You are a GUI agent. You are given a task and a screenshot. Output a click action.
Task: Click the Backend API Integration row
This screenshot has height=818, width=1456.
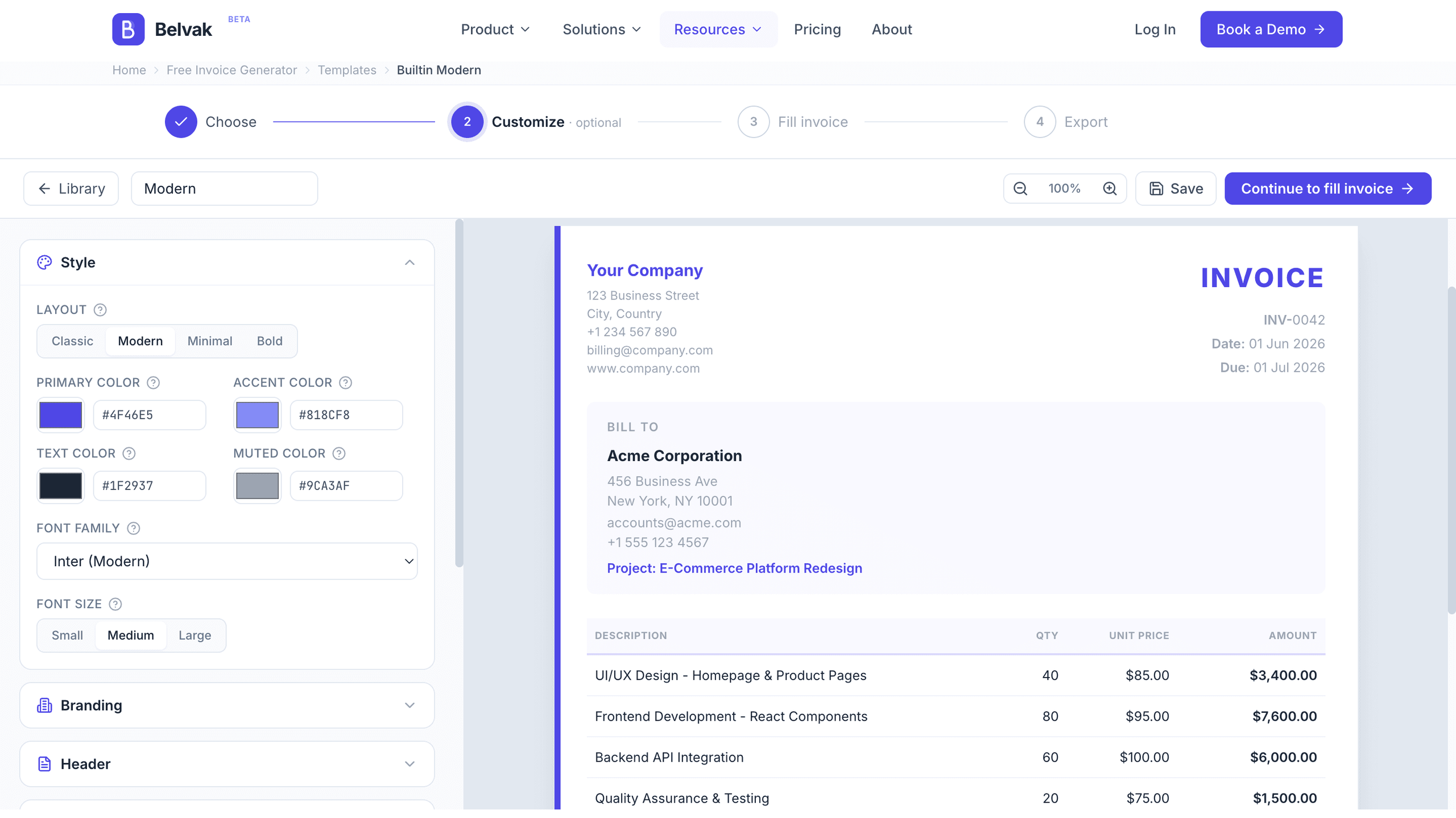[x=955, y=758]
